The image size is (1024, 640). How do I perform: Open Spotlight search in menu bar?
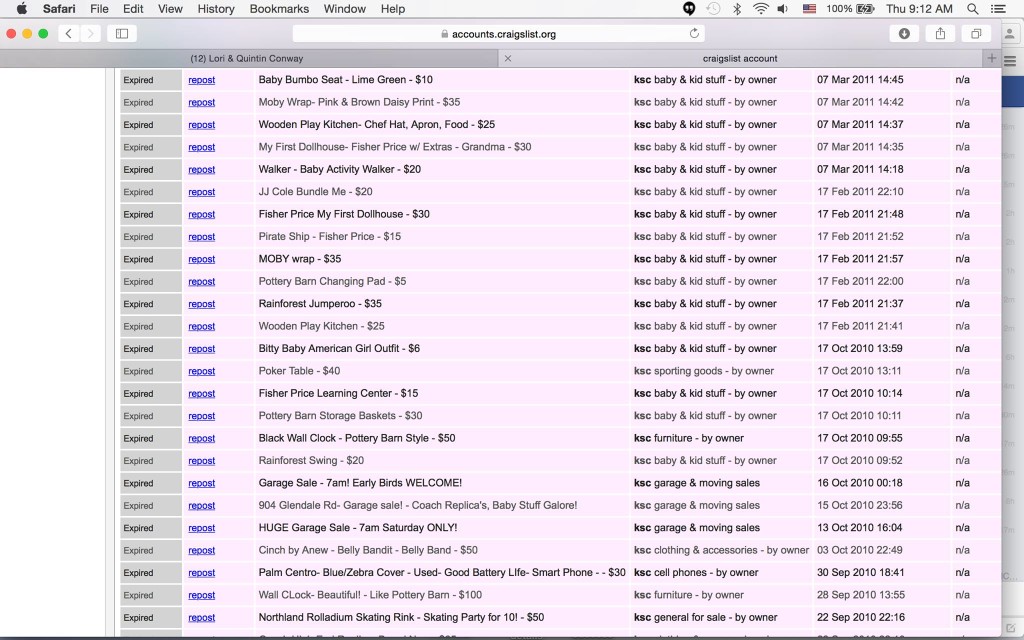coord(972,8)
